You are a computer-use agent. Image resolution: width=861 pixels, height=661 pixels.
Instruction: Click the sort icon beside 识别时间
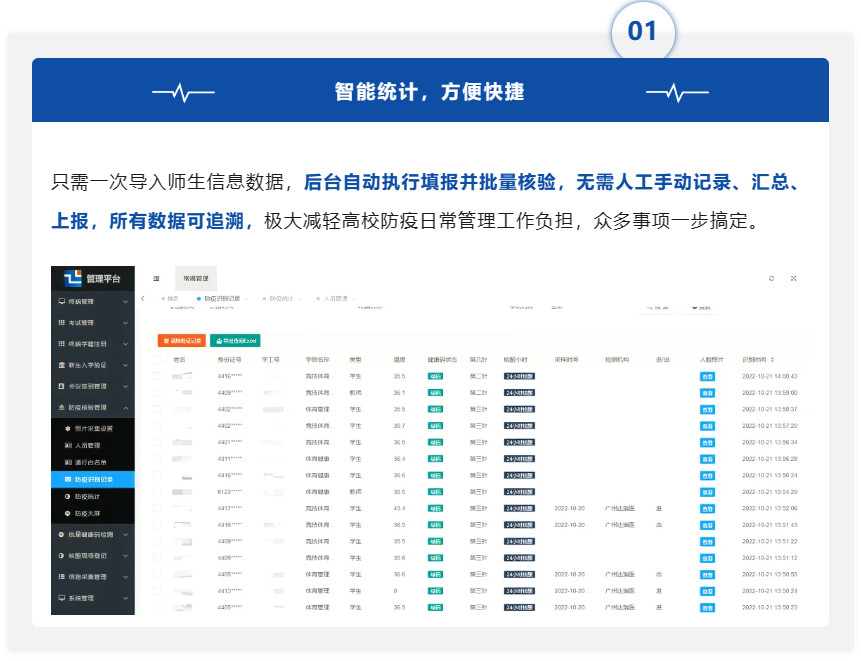[772, 359]
